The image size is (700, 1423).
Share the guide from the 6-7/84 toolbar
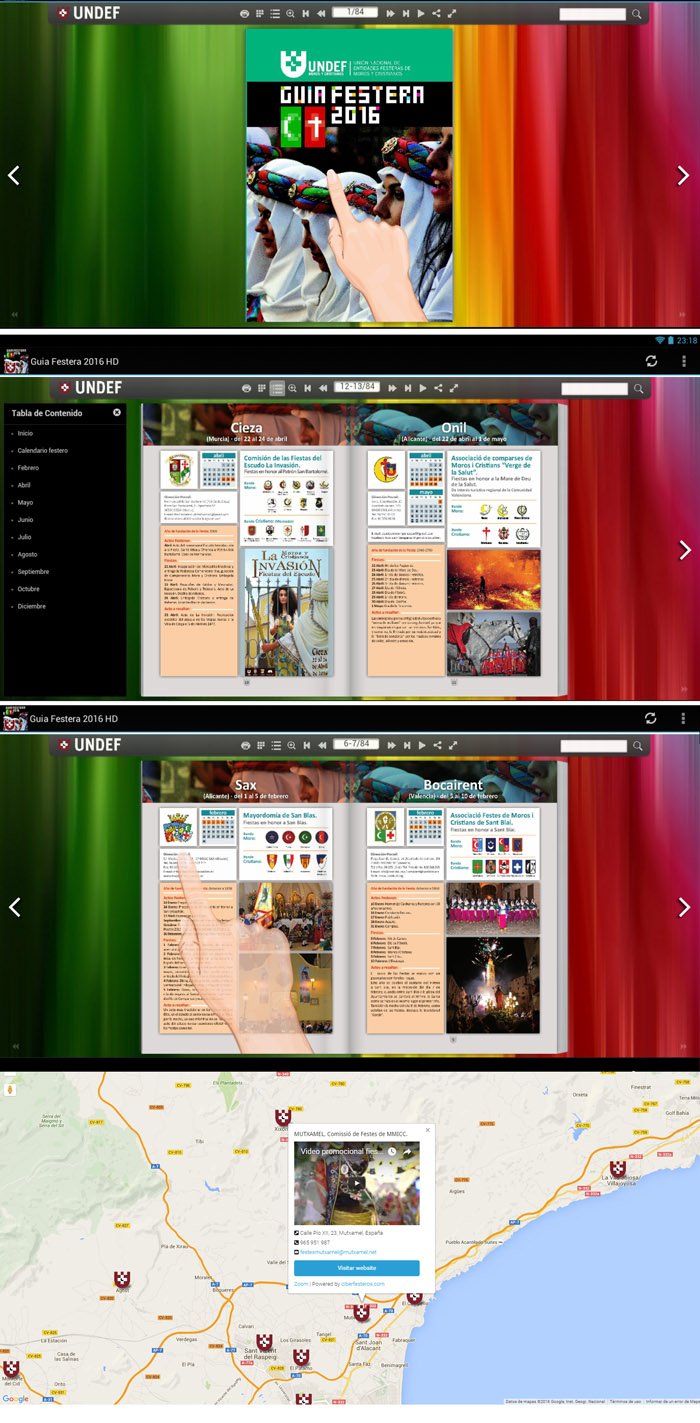tap(437, 746)
